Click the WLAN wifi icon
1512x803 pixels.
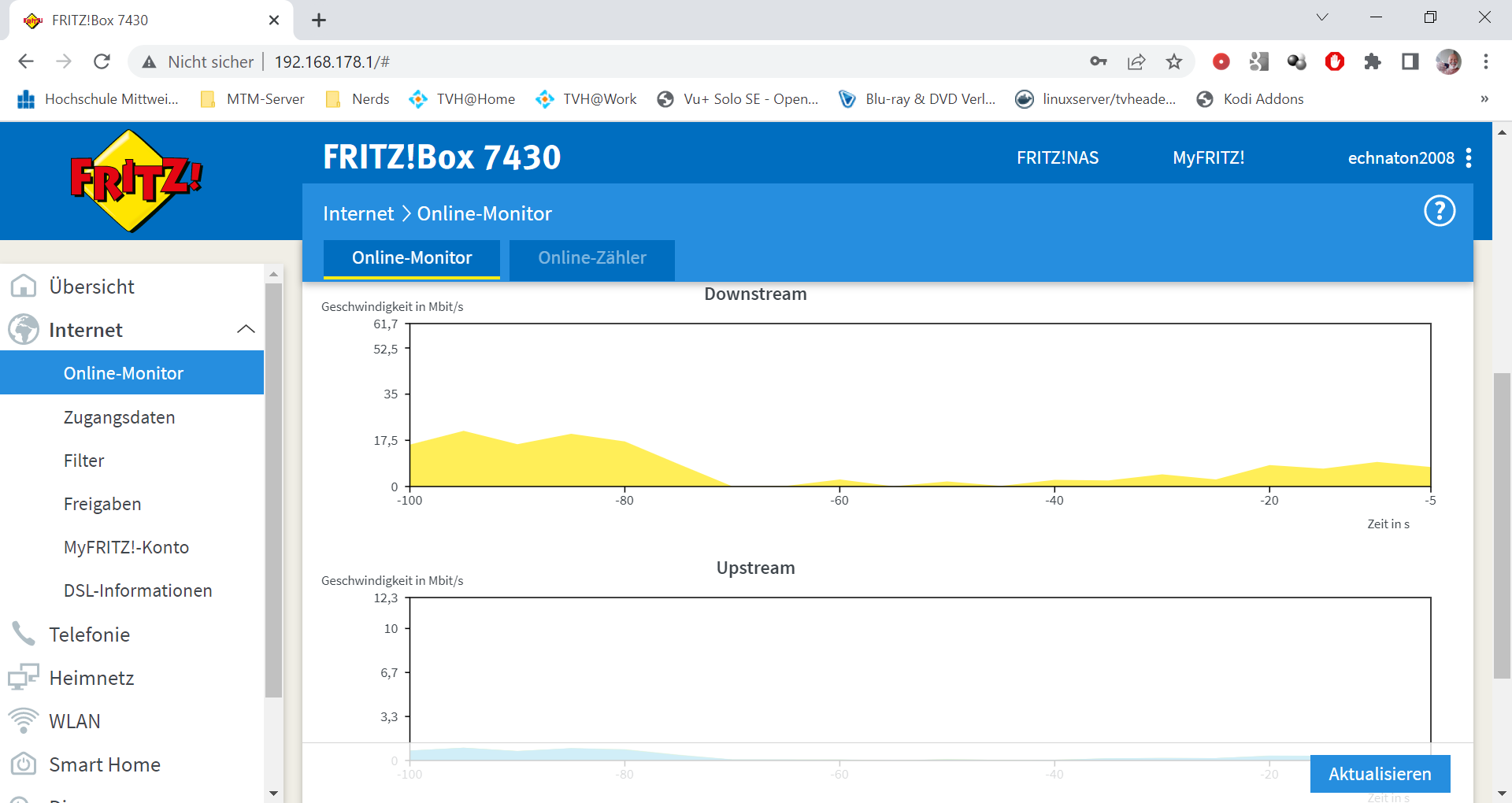24,720
